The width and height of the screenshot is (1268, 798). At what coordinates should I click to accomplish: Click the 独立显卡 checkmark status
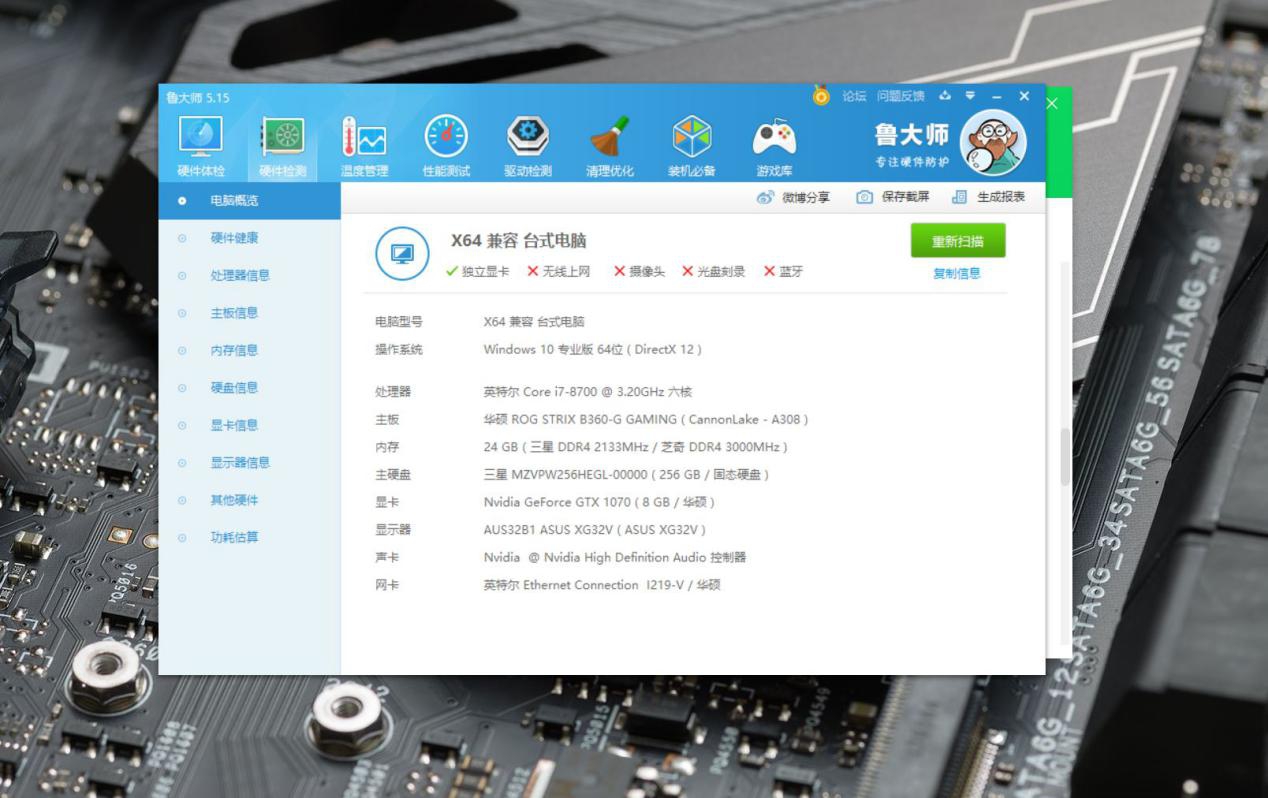click(478, 272)
